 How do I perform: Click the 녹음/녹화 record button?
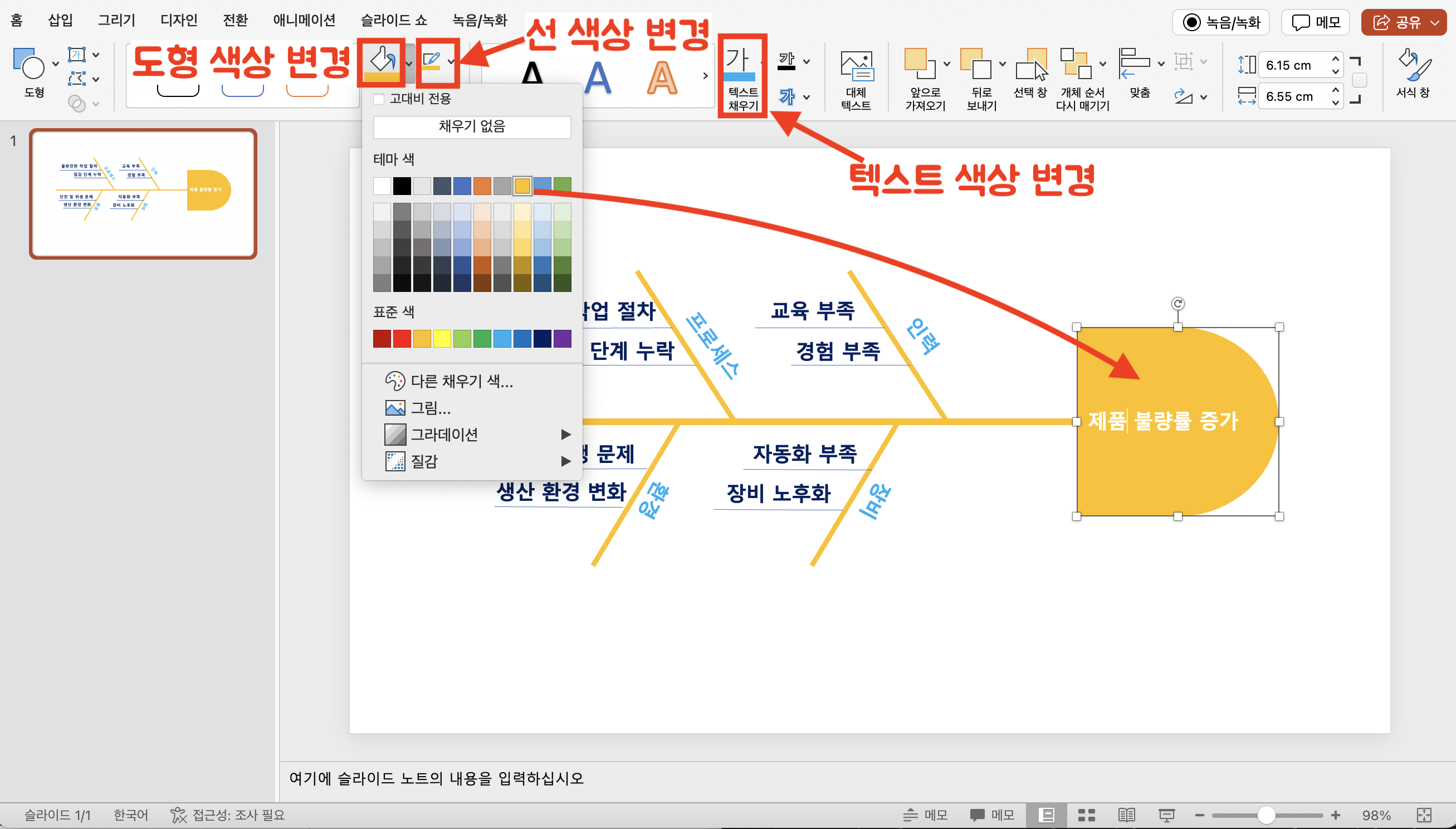[1221, 22]
